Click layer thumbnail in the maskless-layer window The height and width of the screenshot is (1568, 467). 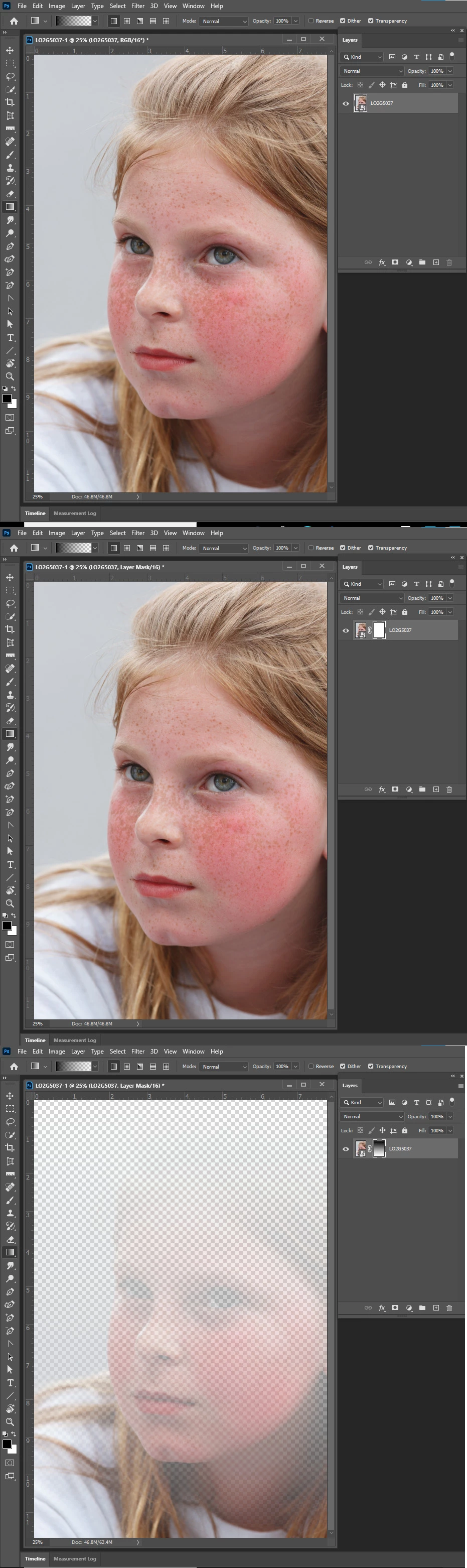tap(361, 103)
